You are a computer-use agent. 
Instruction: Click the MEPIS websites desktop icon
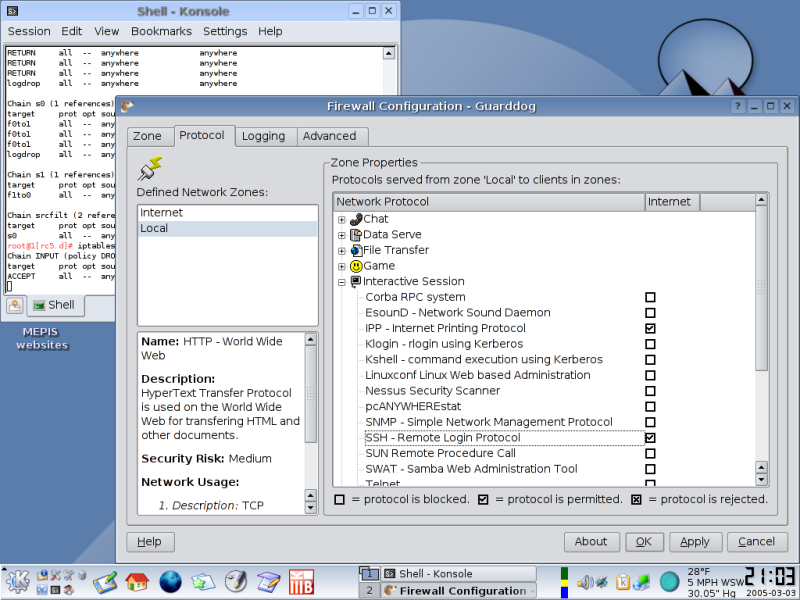pyautogui.click(x=42, y=338)
